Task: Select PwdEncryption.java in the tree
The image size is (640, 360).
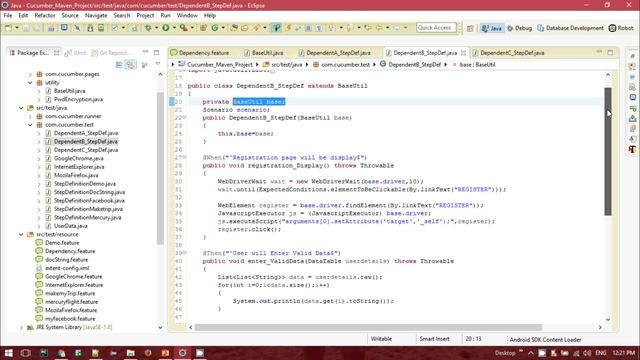Action: click(x=78, y=100)
